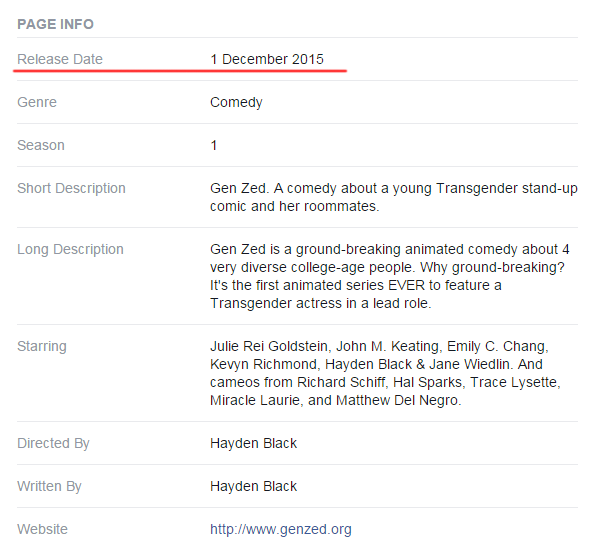
Task: Click Hayden Black in Directed By row
Action: click(x=254, y=443)
